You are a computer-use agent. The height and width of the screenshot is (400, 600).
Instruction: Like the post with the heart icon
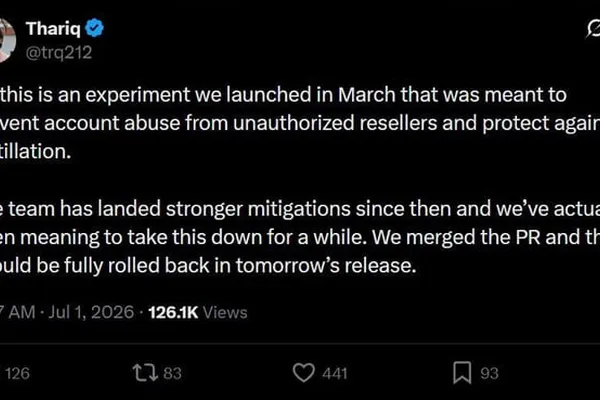[x=303, y=372]
